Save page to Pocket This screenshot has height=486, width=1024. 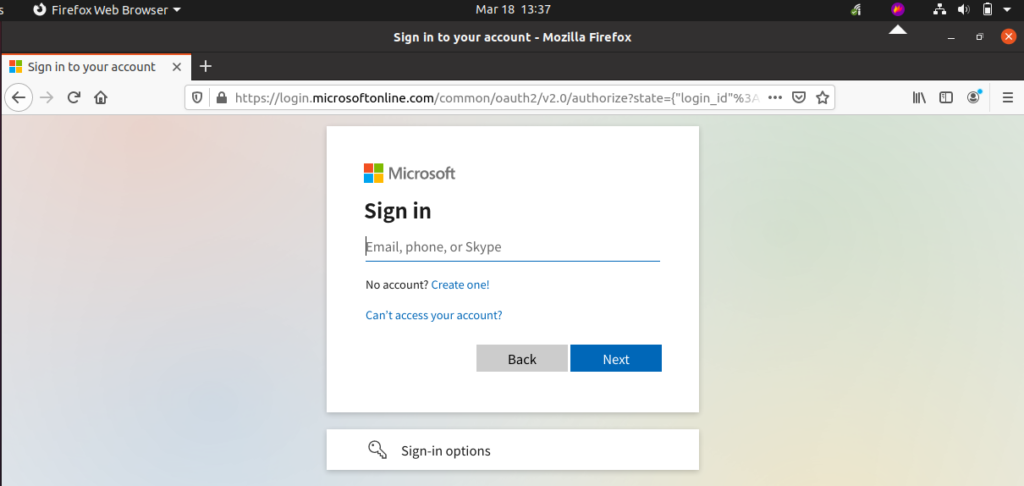point(798,98)
